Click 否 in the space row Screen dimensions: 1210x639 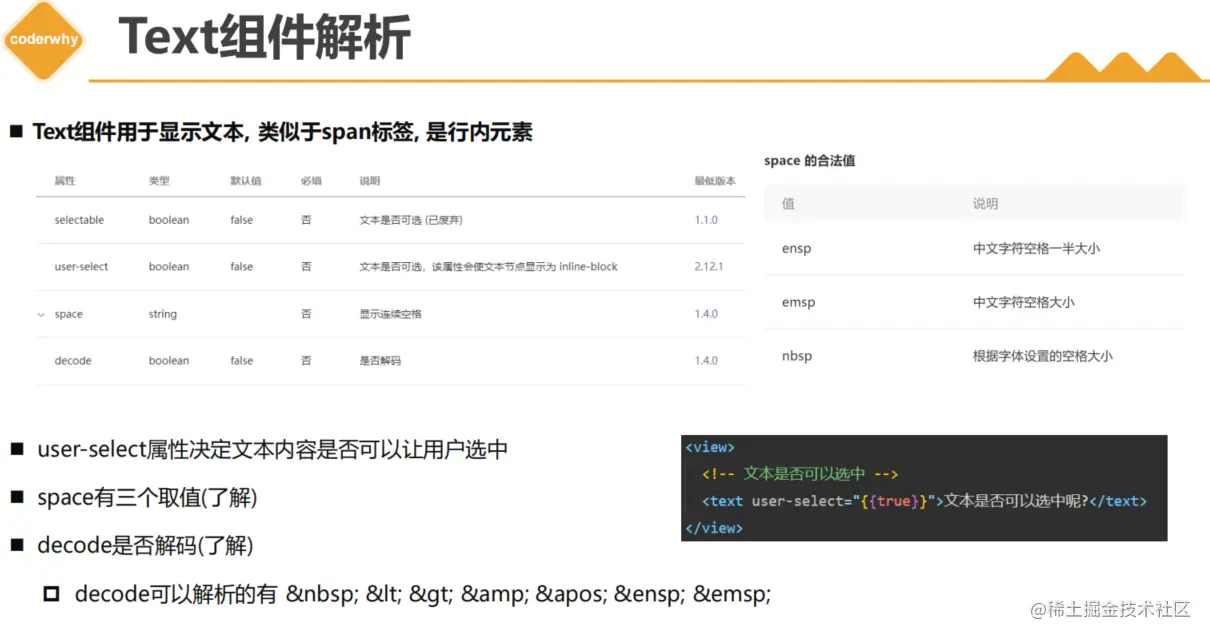click(306, 314)
